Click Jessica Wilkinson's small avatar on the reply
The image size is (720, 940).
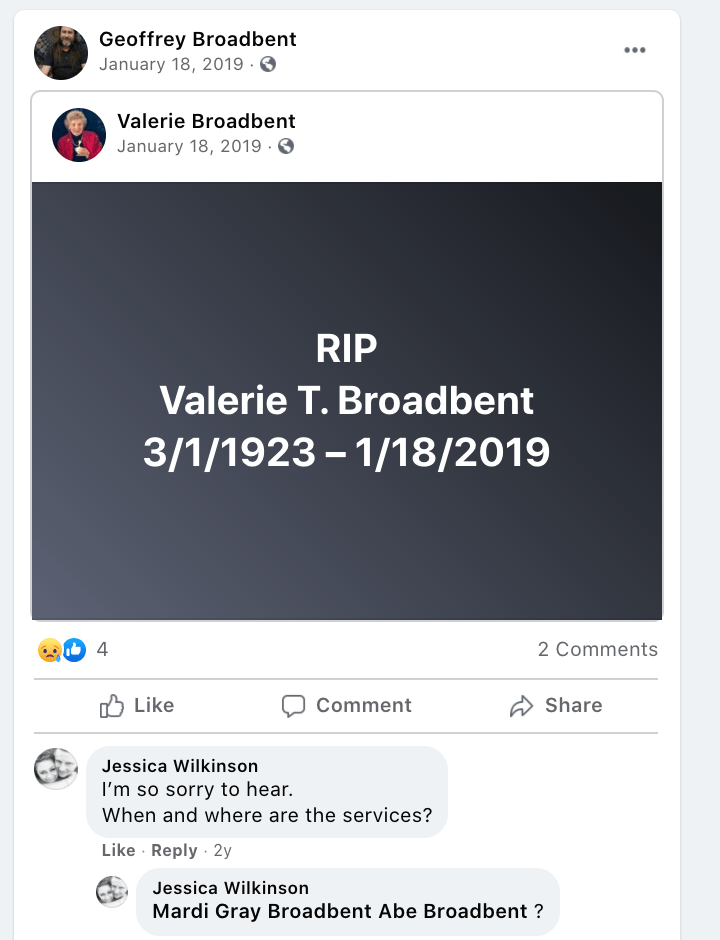(112, 891)
